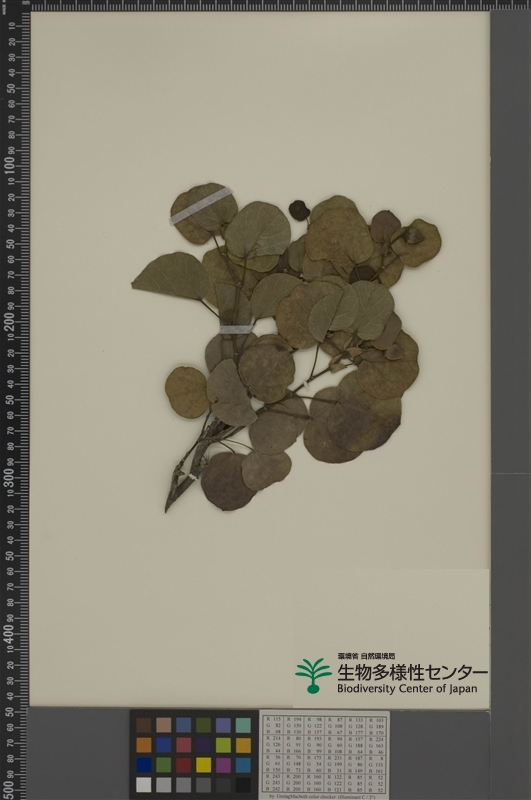Click the red swatch in the third row

pos(183,765)
